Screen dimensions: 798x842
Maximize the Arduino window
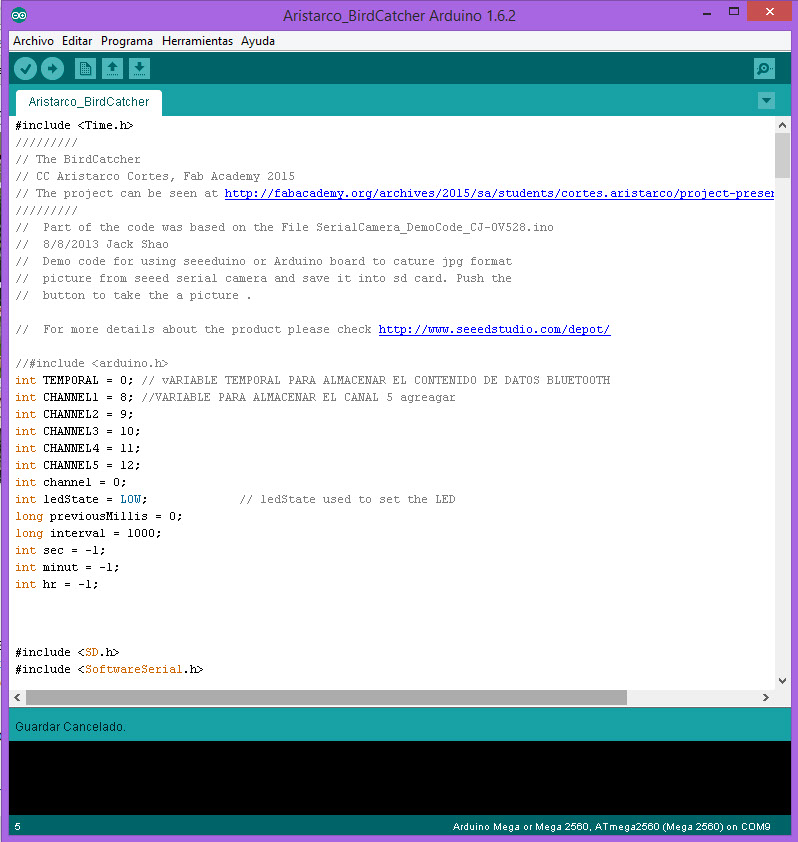[734, 12]
